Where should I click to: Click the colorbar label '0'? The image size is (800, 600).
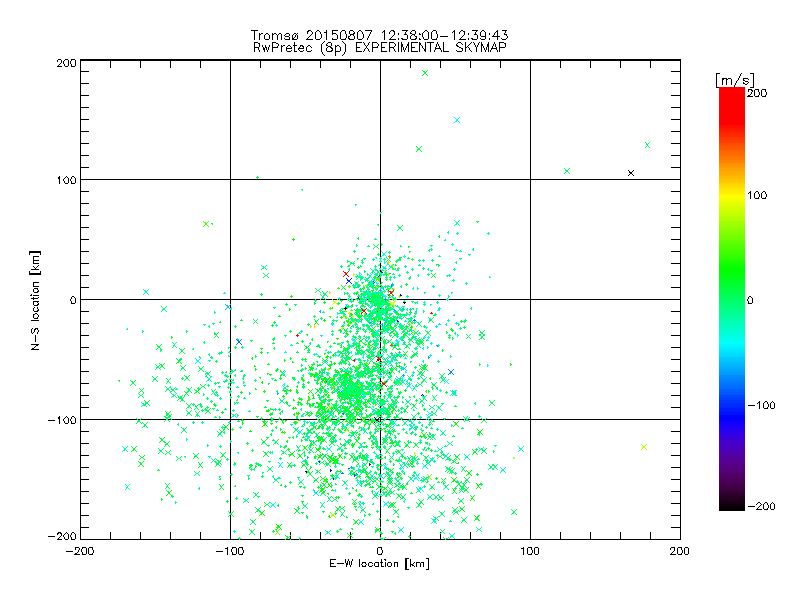pyautogui.click(x=750, y=300)
